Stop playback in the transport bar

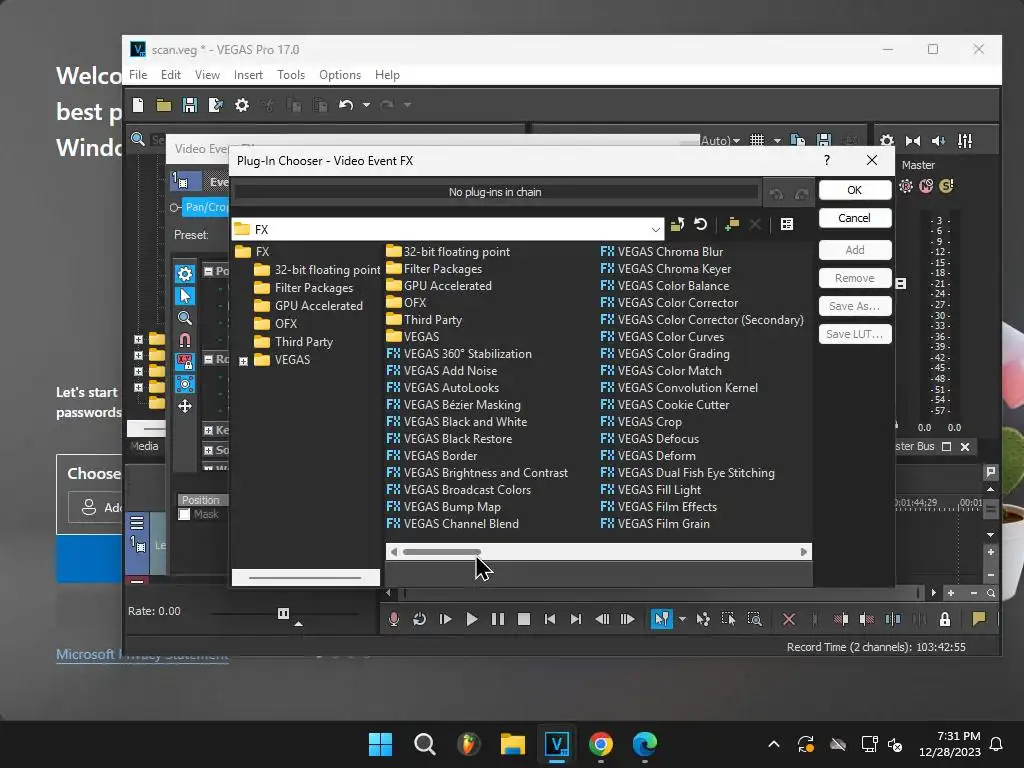click(524, 619)
